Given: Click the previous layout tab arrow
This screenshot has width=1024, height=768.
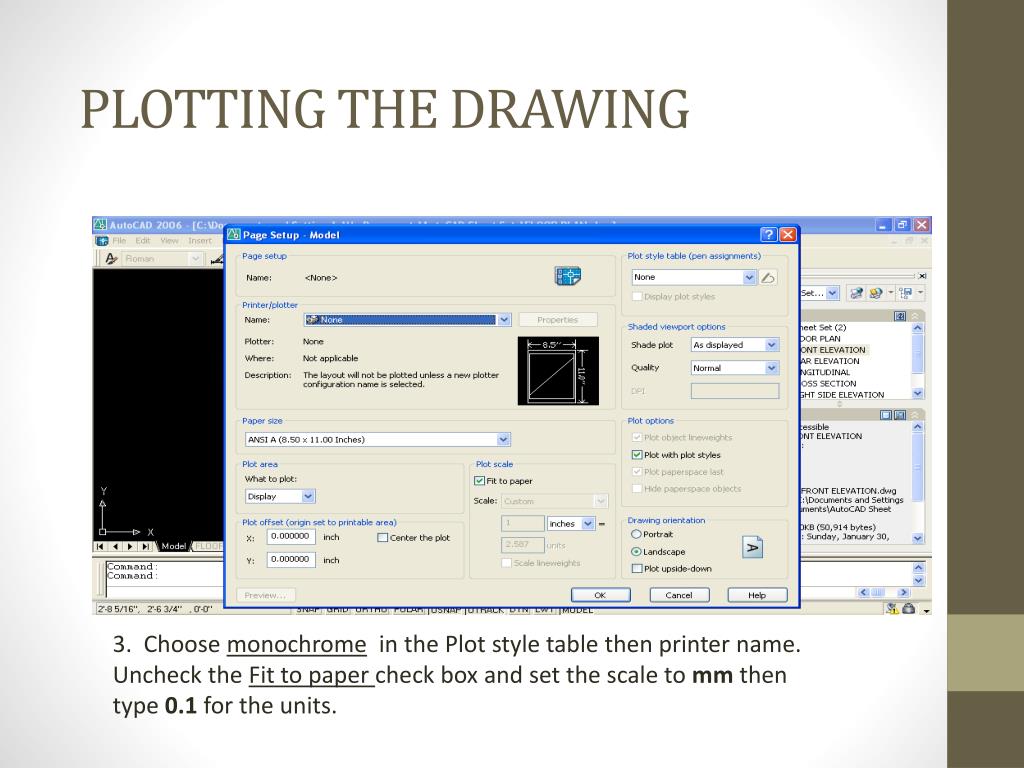Looking at the screenshot, I should (x=116, y=546).
